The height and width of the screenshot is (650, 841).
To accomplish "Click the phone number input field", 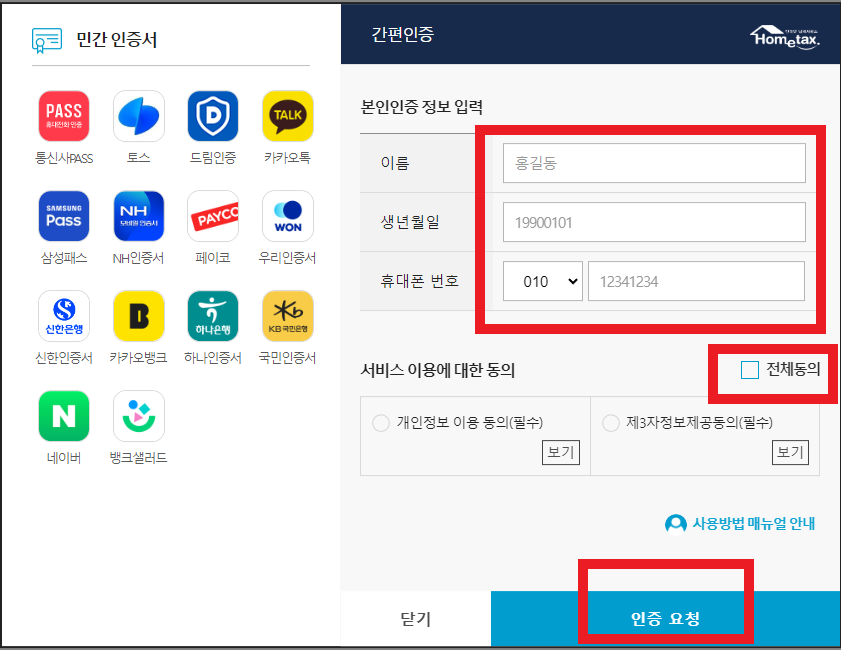I will click(696, 282).
